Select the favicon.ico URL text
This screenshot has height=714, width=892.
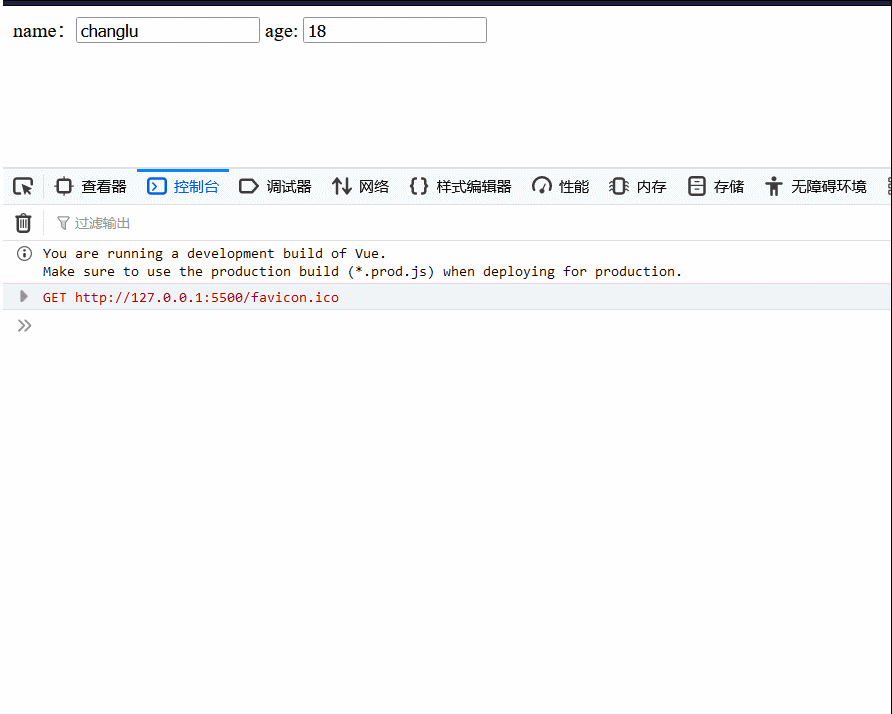[207, 298]
